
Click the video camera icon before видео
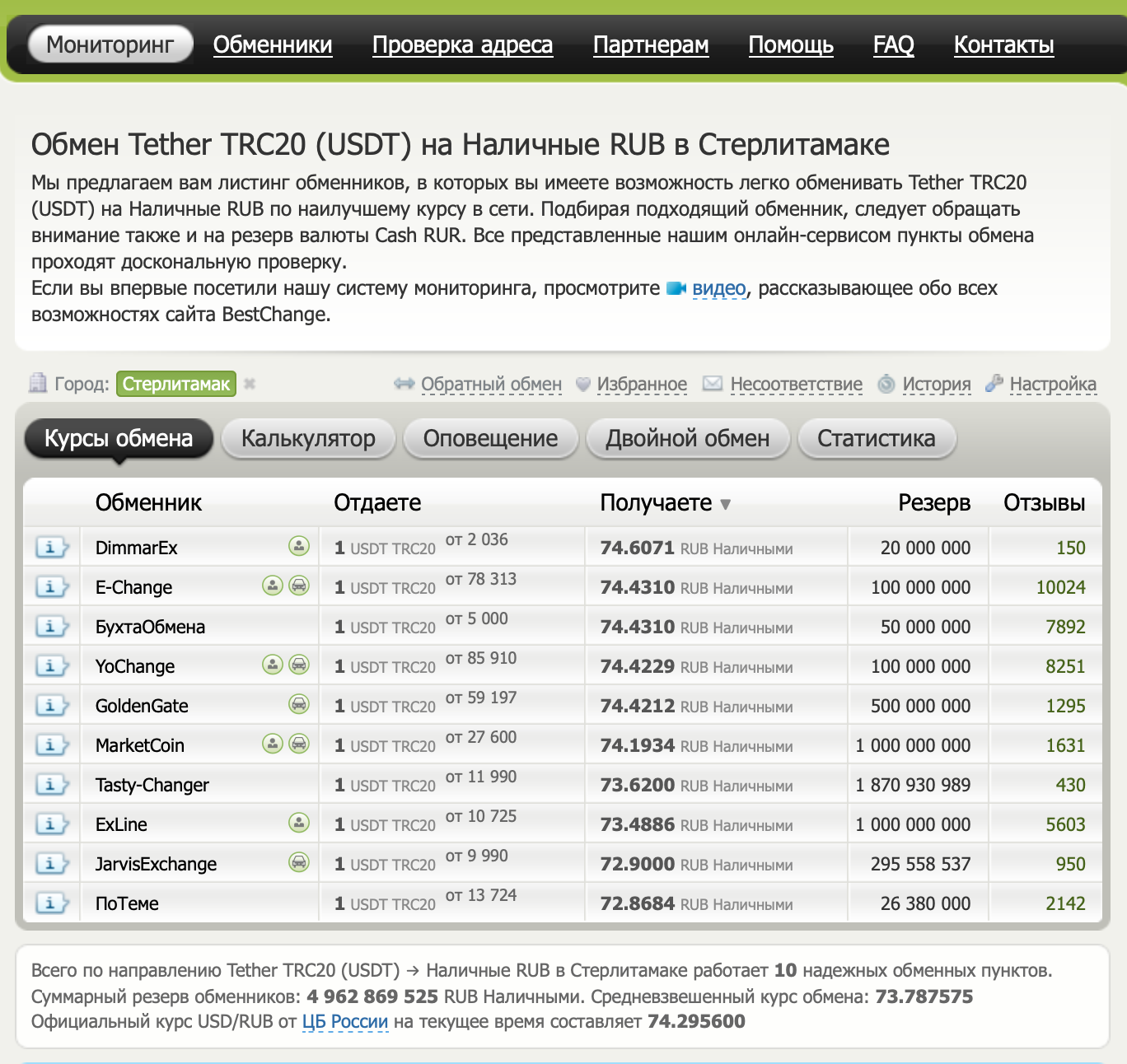pos(676,288)
